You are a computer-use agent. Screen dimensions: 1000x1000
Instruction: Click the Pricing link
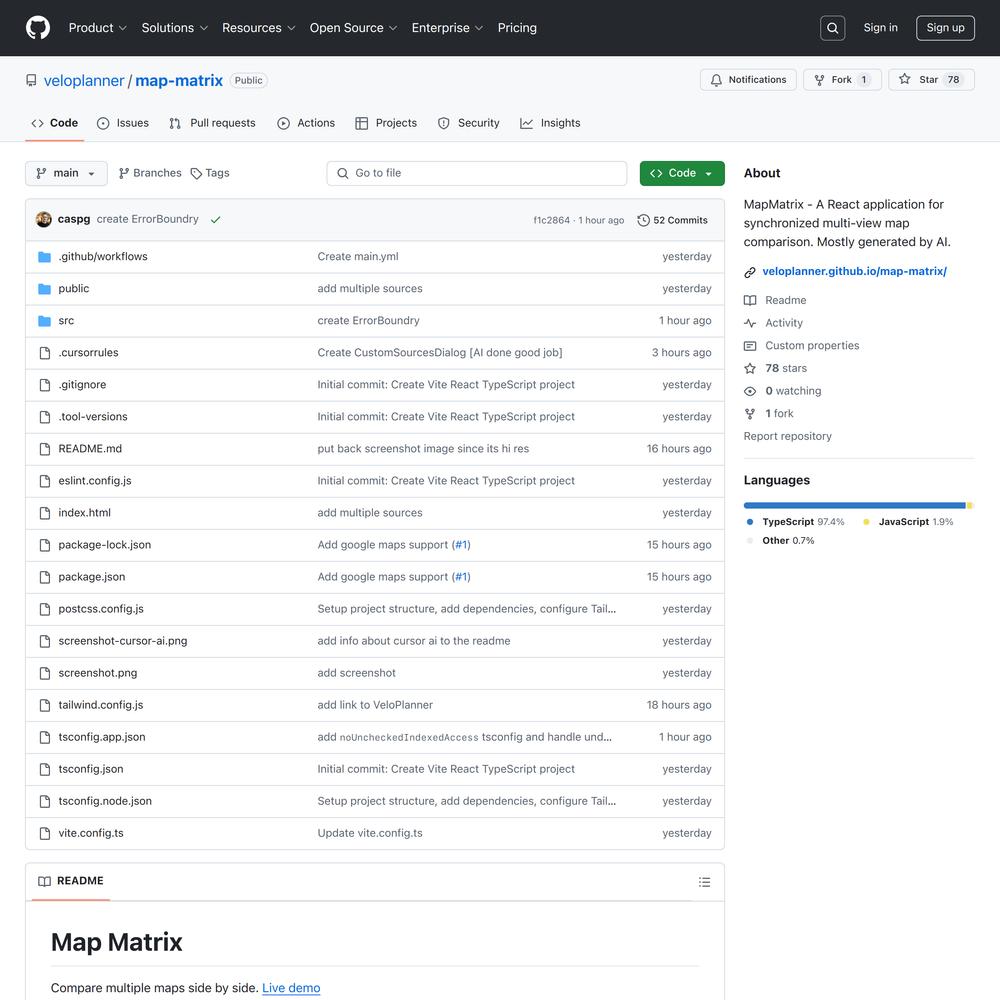517,28
